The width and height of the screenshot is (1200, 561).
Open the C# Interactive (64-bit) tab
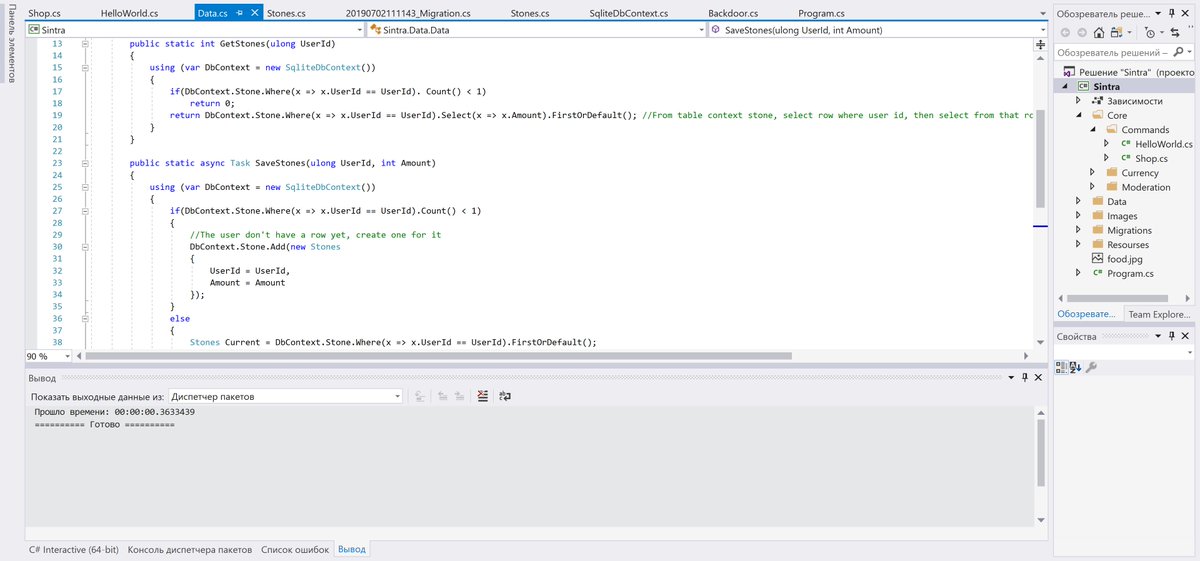[73, 550]
